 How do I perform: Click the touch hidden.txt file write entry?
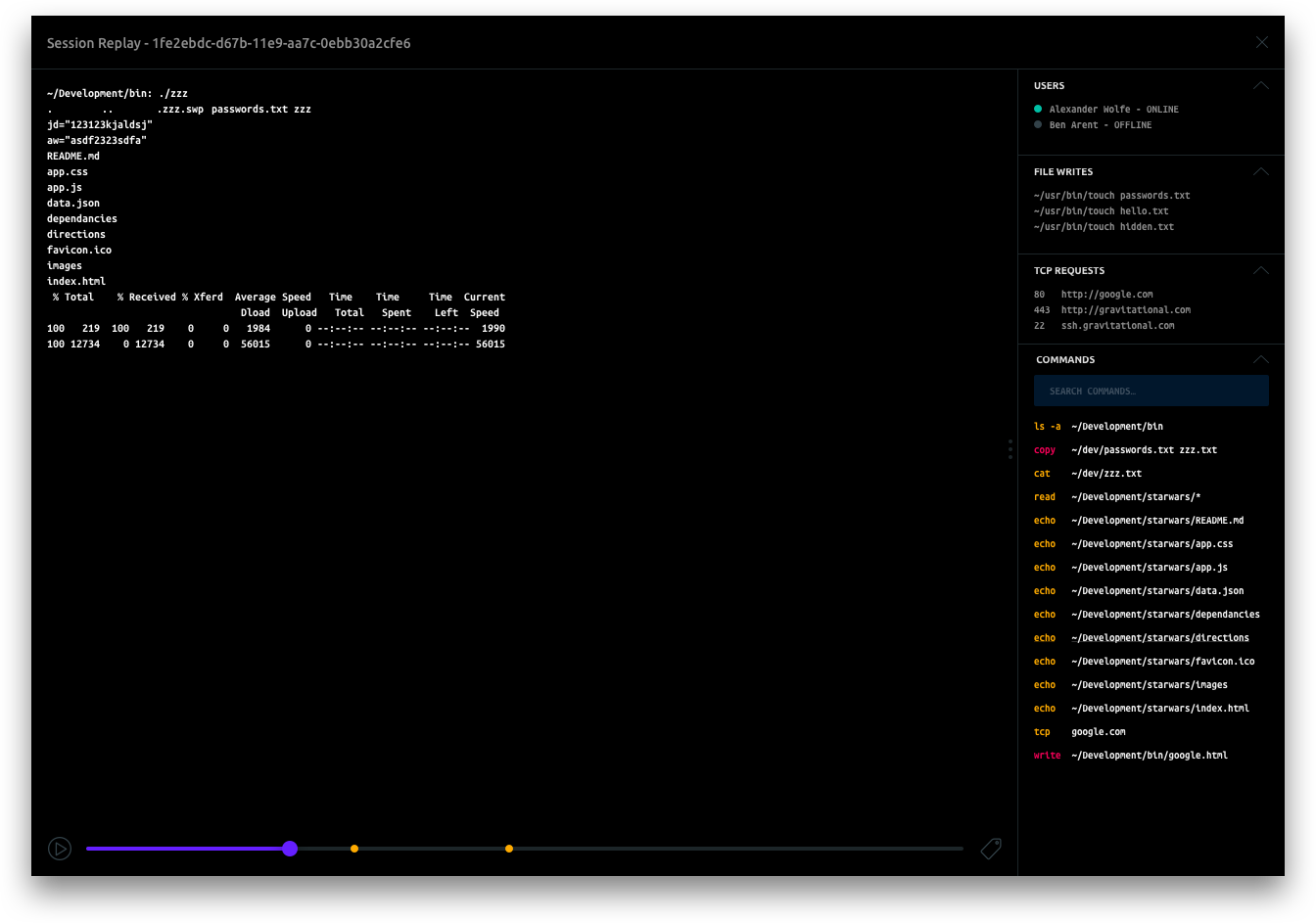[1104, 227]
